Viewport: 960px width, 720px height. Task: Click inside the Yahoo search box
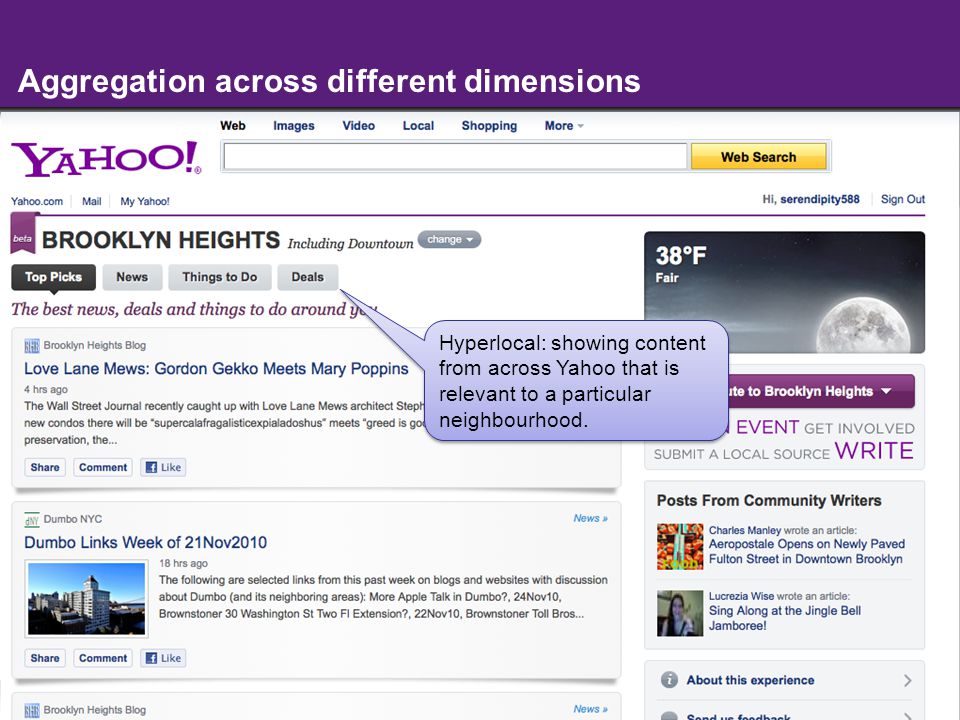pyautogui.click(x=455, y=157)
